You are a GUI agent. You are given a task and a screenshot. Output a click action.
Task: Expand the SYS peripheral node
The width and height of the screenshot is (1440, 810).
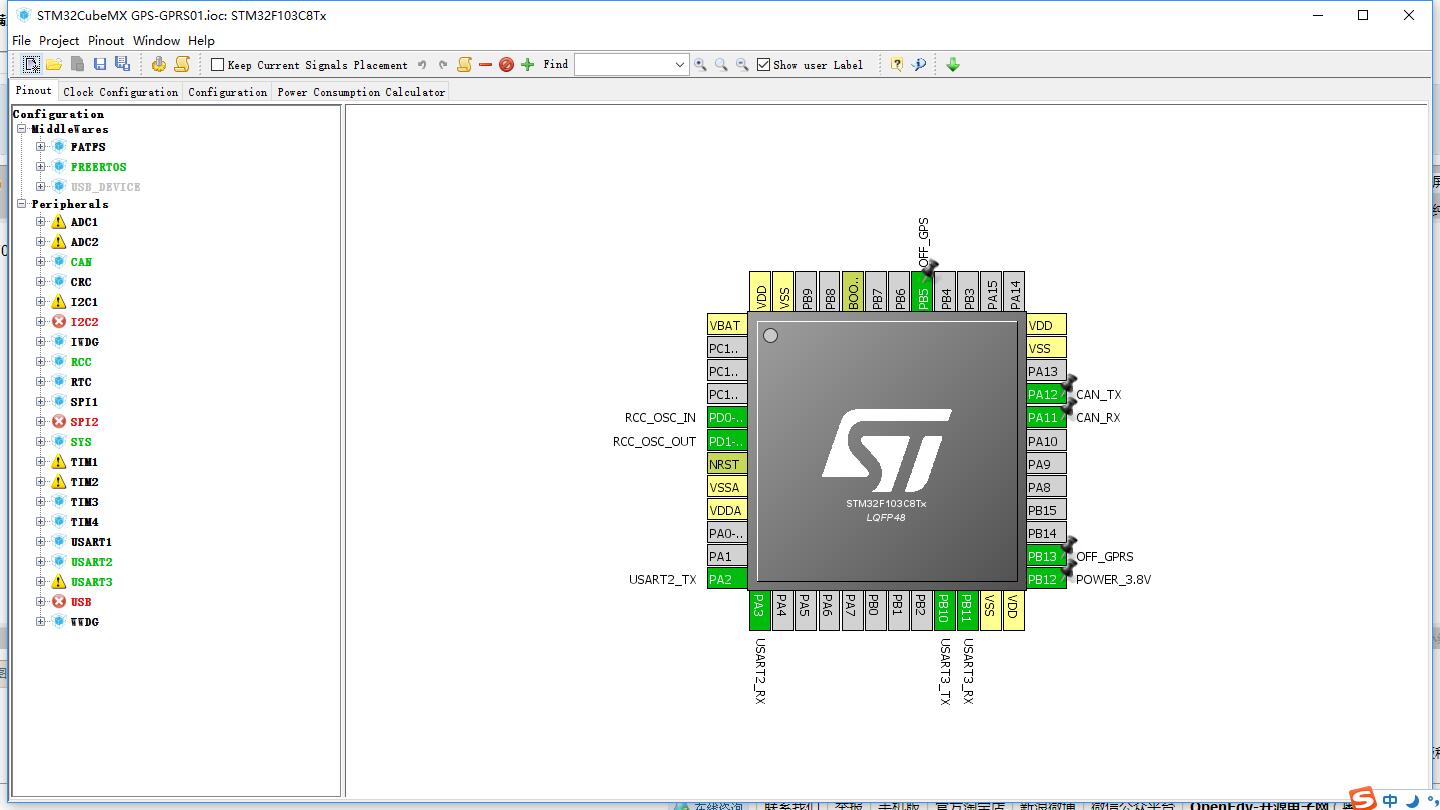coord(41,442)
